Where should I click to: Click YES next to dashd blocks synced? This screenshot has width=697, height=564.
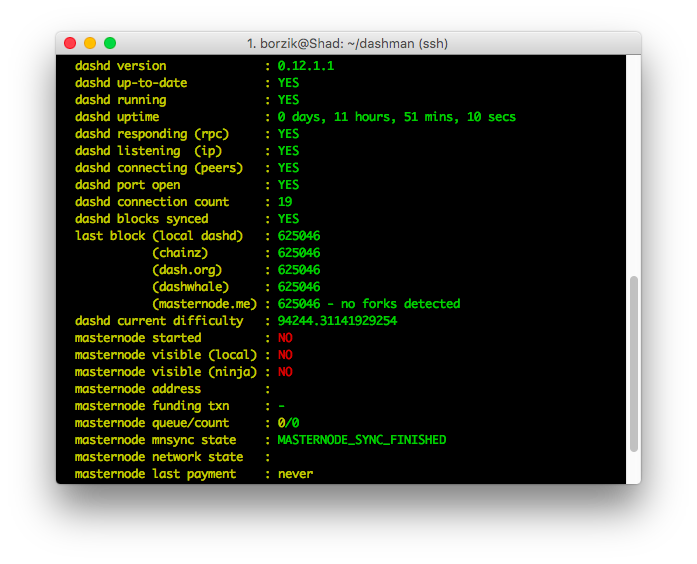(288, 219)
